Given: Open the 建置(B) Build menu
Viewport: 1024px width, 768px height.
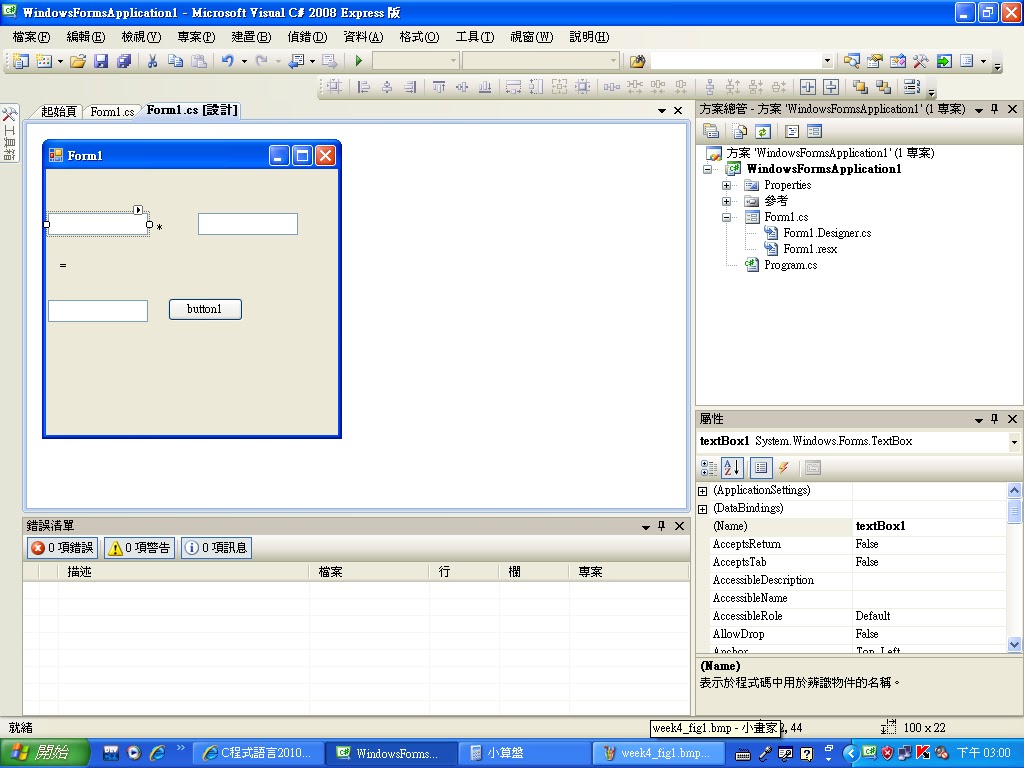Looking at the screenshot, I should 251,37.
